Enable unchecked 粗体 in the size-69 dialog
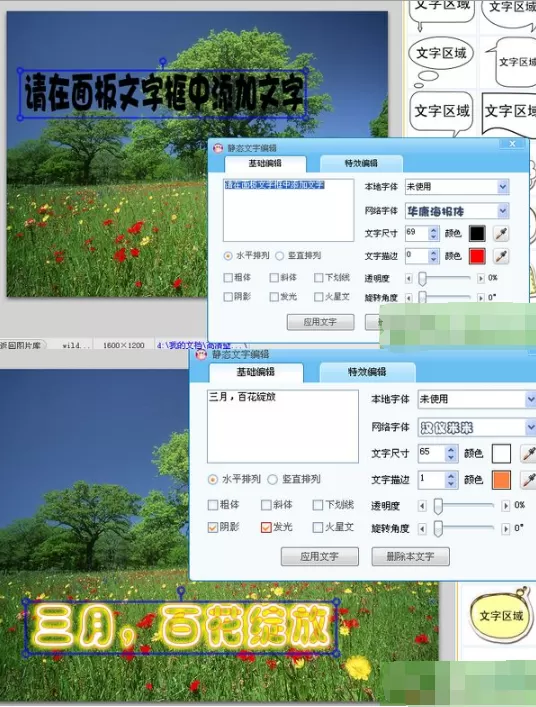 click(x=228, y=277)
